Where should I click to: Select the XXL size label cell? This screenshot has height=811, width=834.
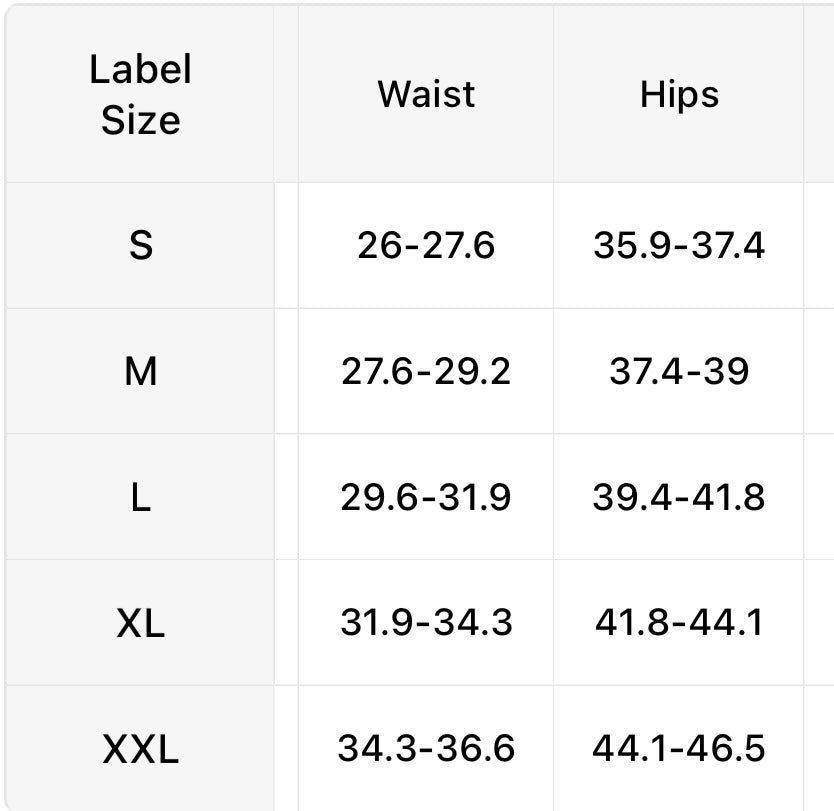pos(140,748)
